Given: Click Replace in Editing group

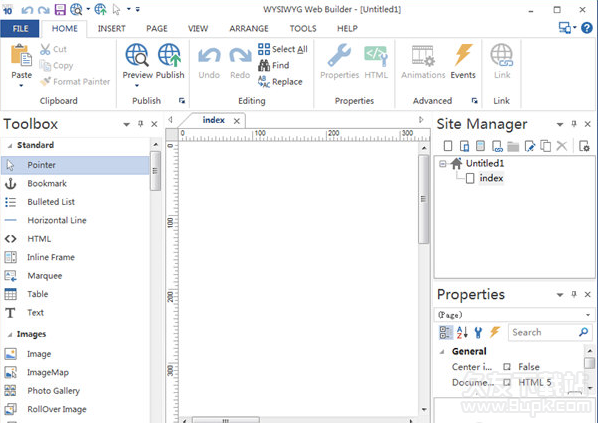Looking at the screenshot, I should pos(280,82).
